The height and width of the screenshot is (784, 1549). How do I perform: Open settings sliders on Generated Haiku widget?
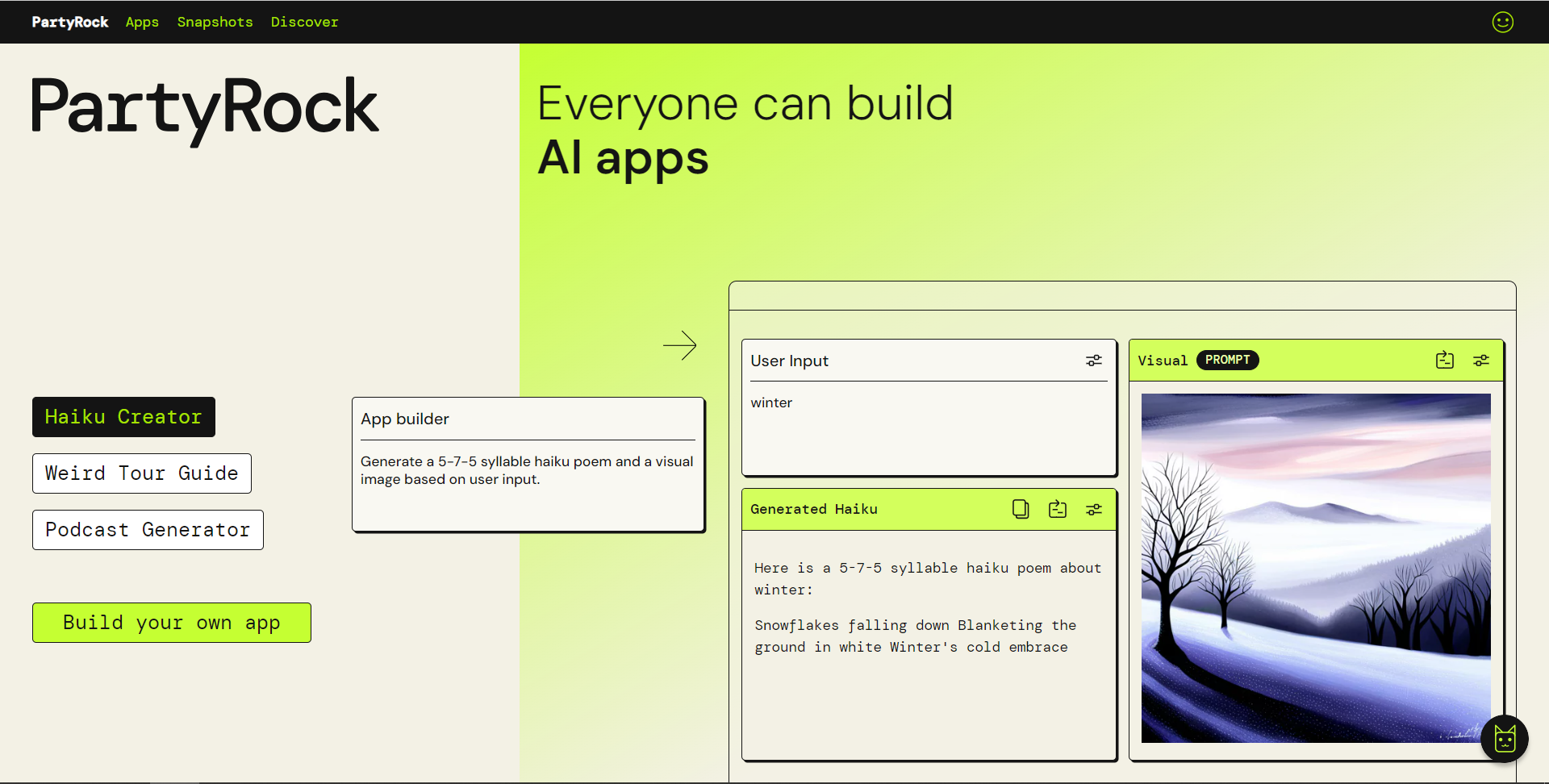tap(1093, 509)
